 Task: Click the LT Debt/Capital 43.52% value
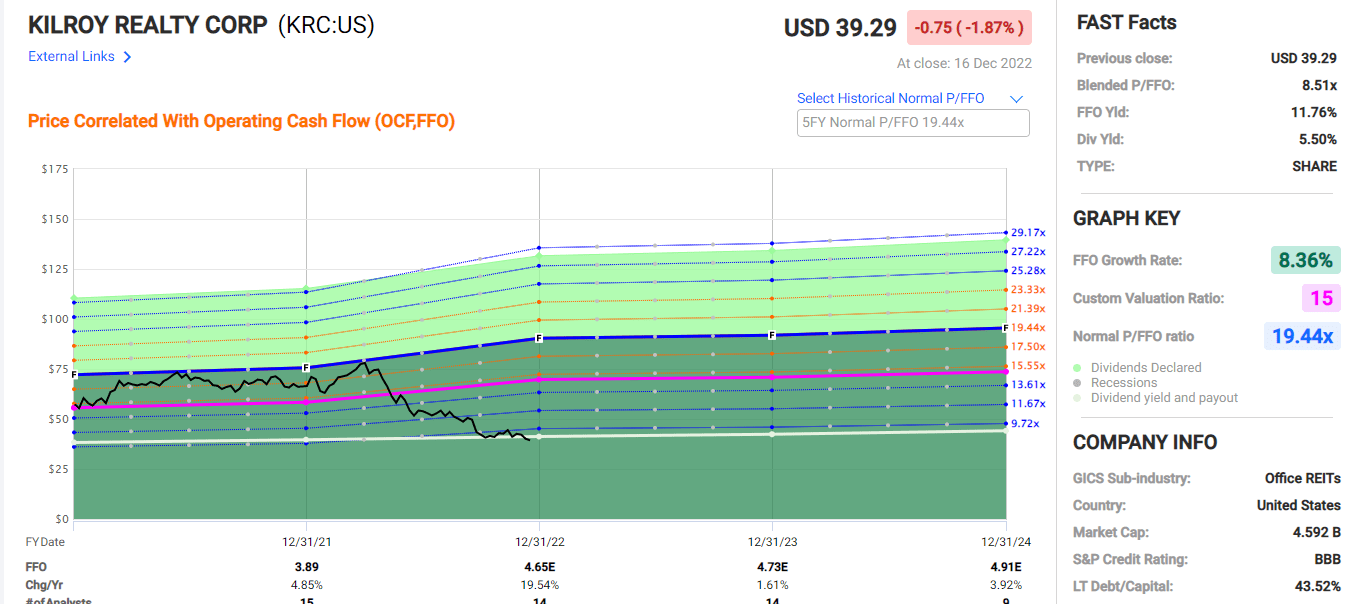click(x=1316, y=586)
